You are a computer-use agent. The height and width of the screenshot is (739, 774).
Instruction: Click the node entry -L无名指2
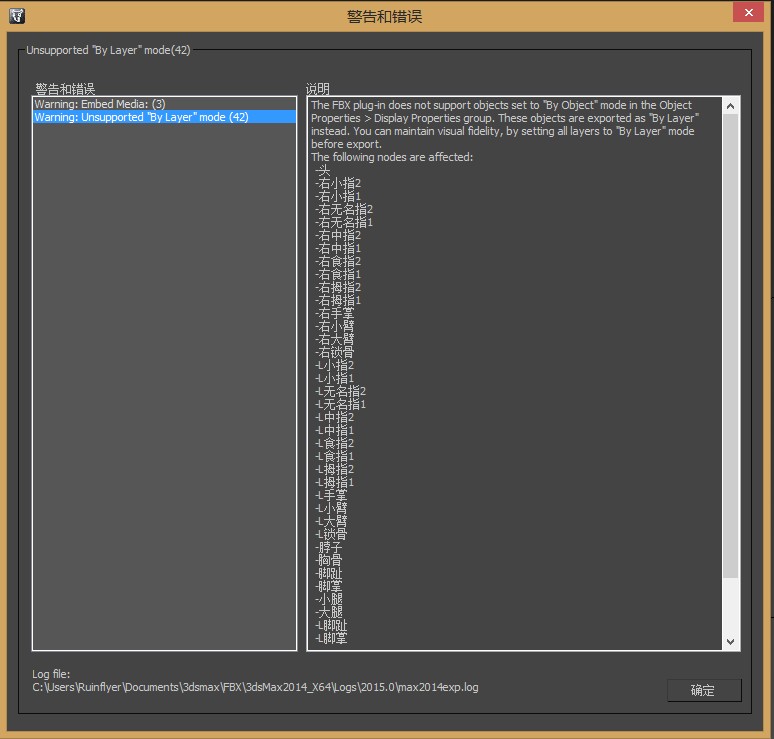341,391
